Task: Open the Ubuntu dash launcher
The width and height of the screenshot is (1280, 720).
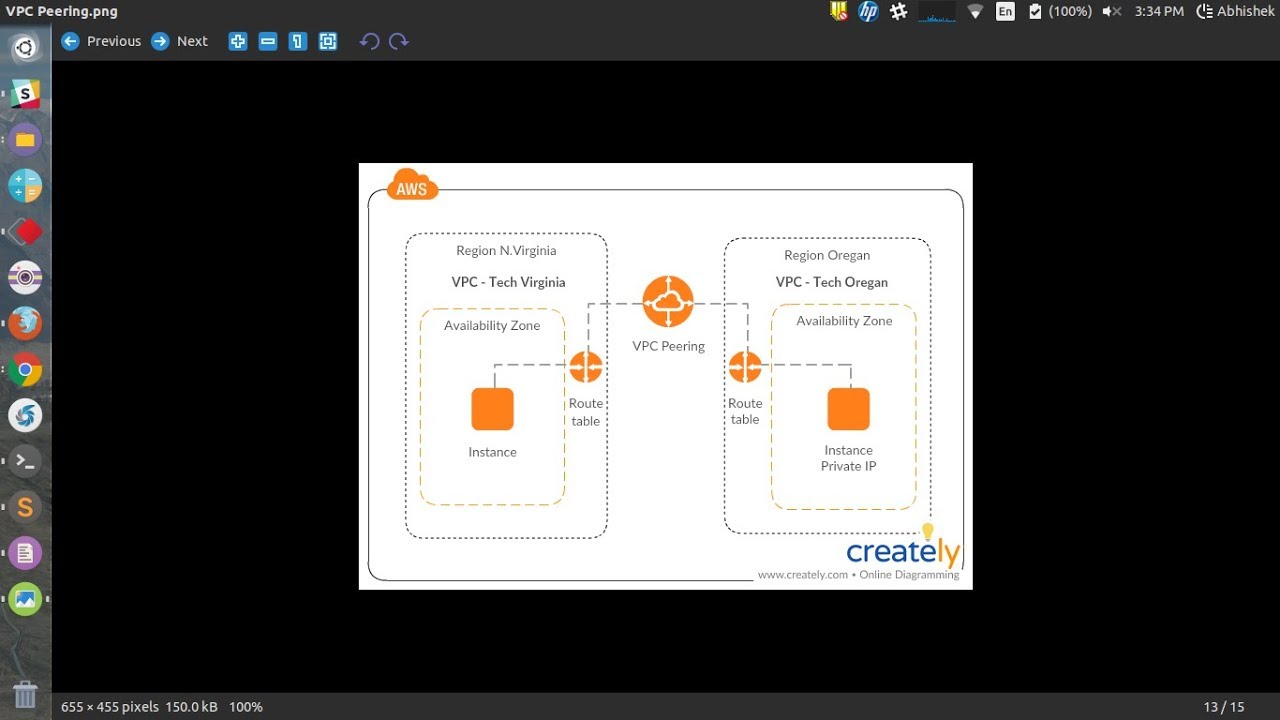Action: tap(25, 47)
